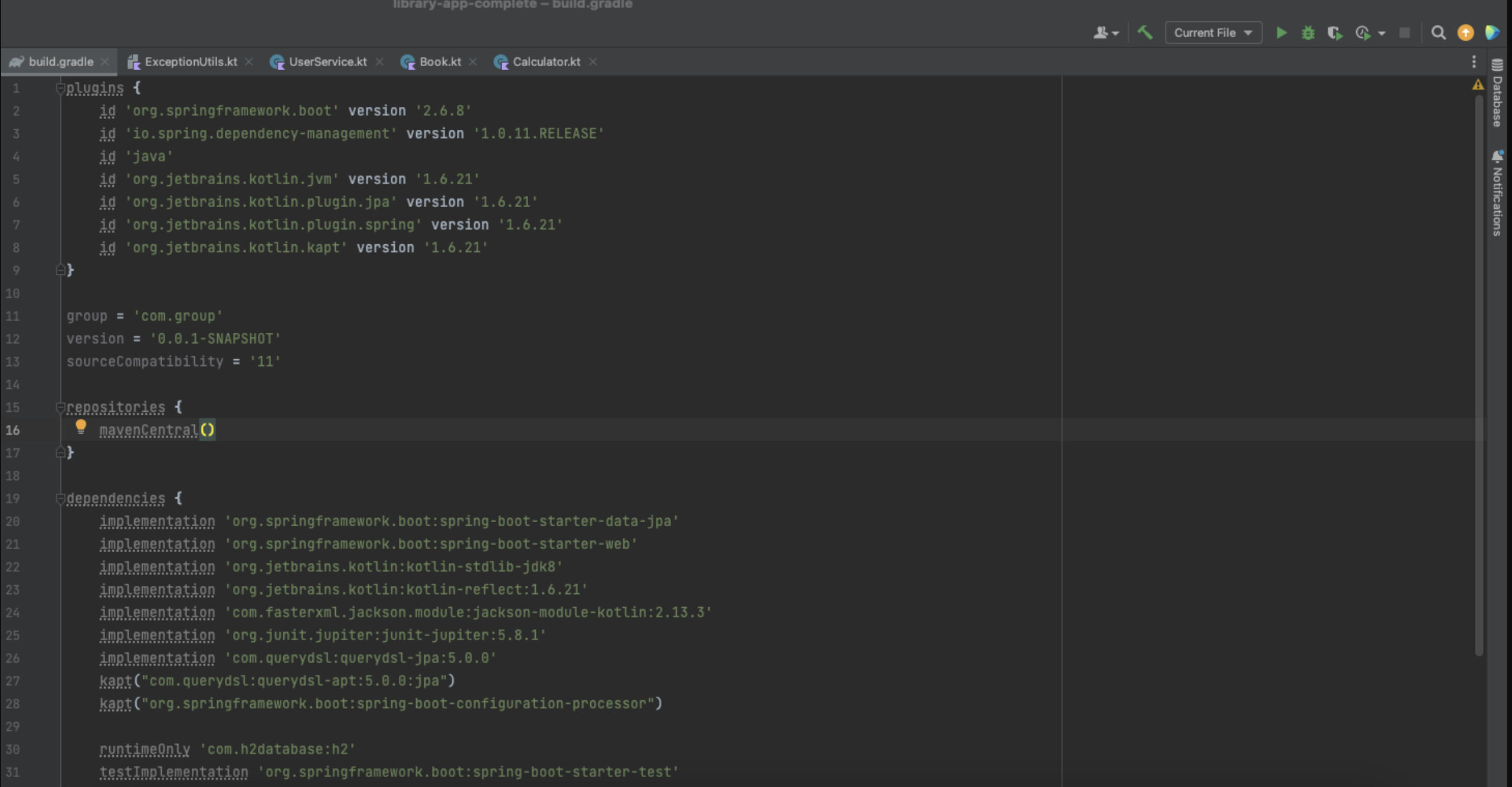Click the kapt querydsl-apt line
Viewport: 1512px width, 787px height.
pyautogui.click(x=277, y=681)
